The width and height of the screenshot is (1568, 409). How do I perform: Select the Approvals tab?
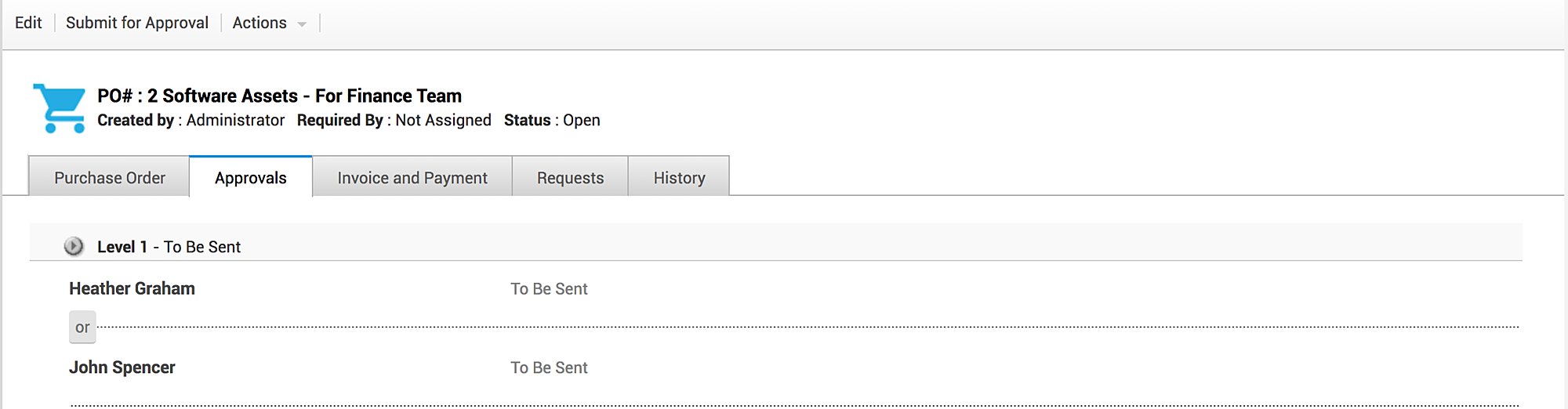click(251, 178)
